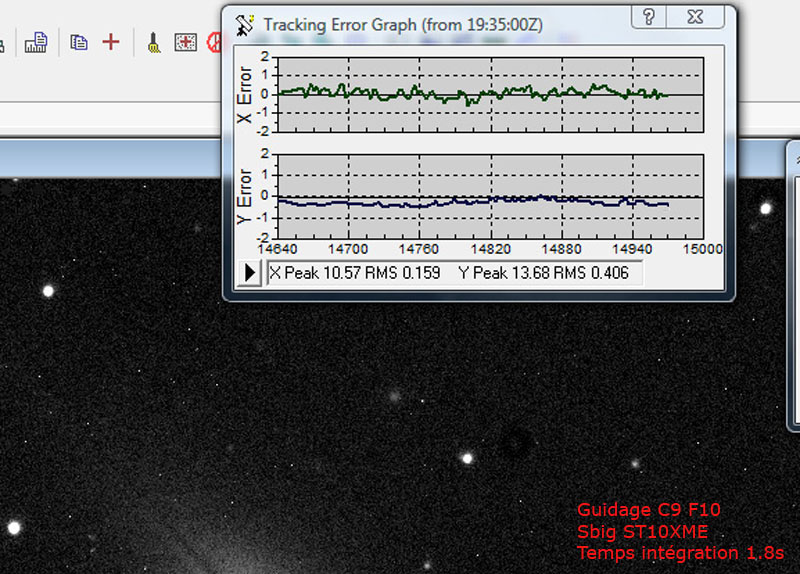Click the telescope icon in Tracking Error Graph title
The image size is (800, 574).
(245, 25)
